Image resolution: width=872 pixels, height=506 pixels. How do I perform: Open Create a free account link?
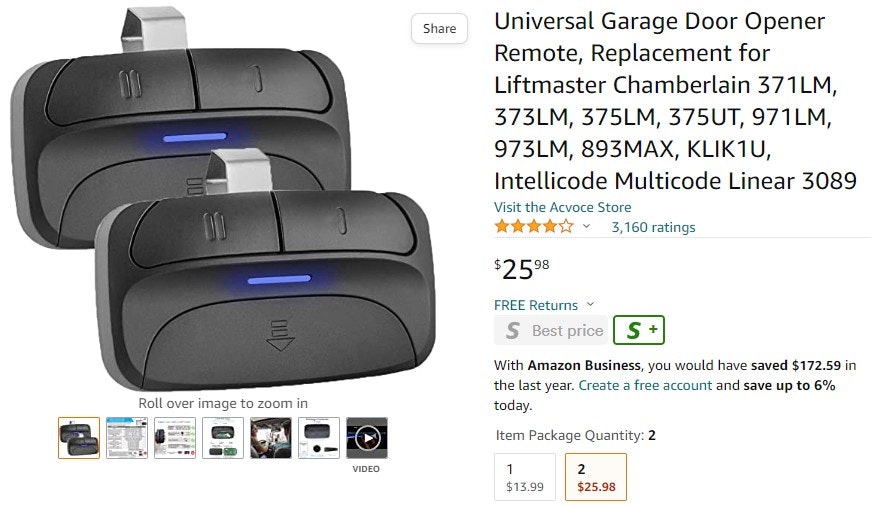[x=645, y=385]
